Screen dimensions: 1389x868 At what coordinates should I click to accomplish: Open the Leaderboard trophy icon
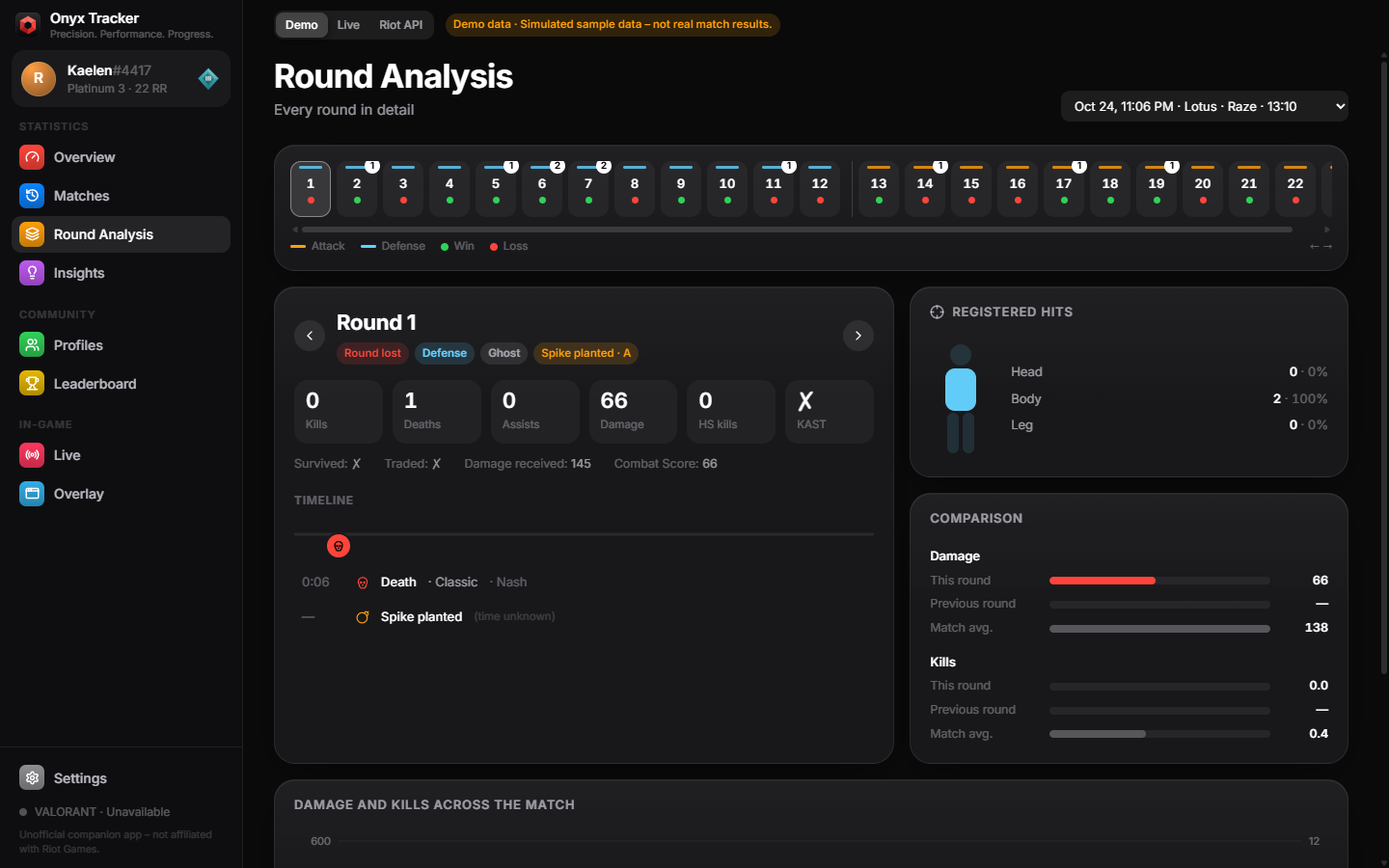32,384
